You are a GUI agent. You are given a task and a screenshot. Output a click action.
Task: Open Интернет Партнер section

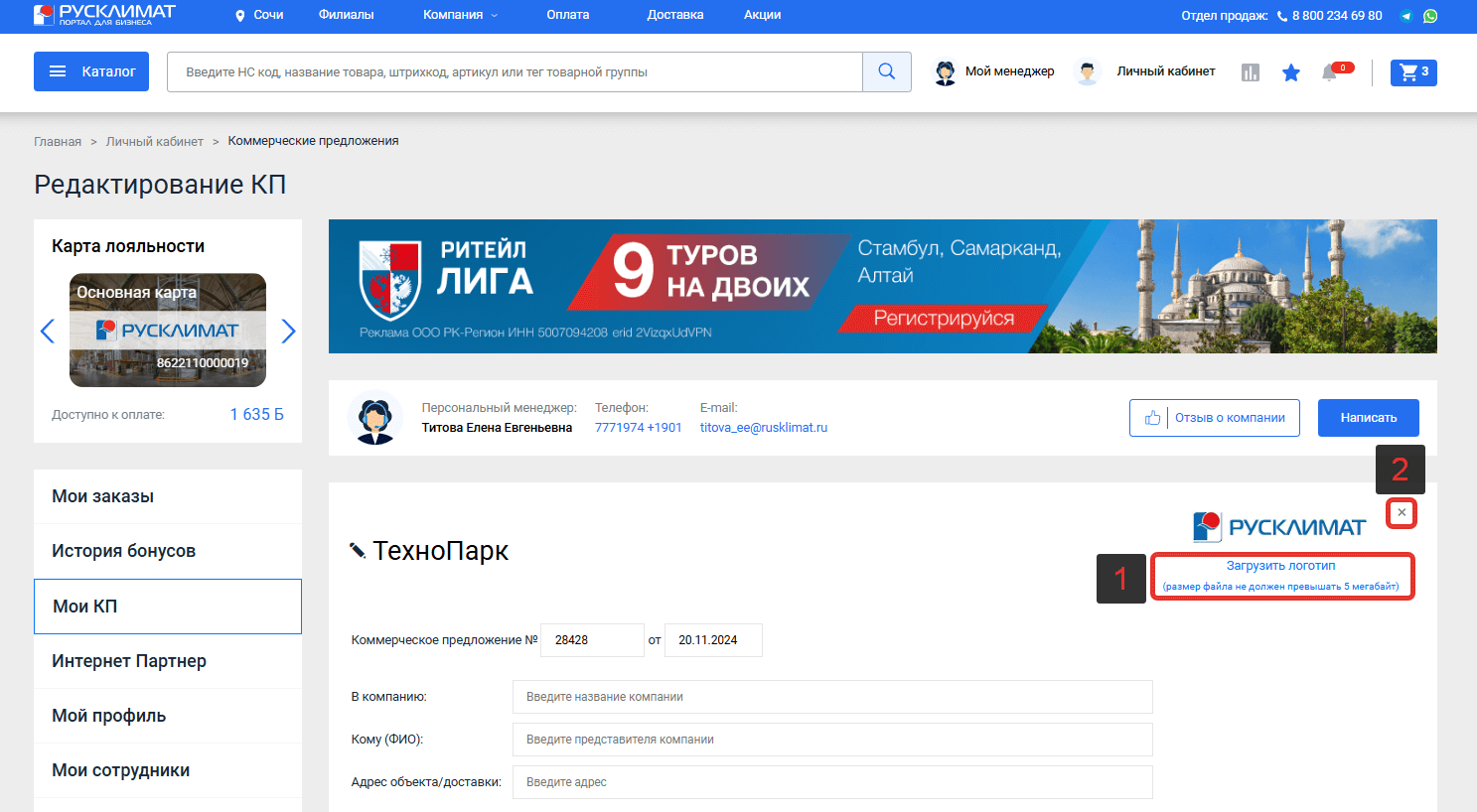[168, 661]
